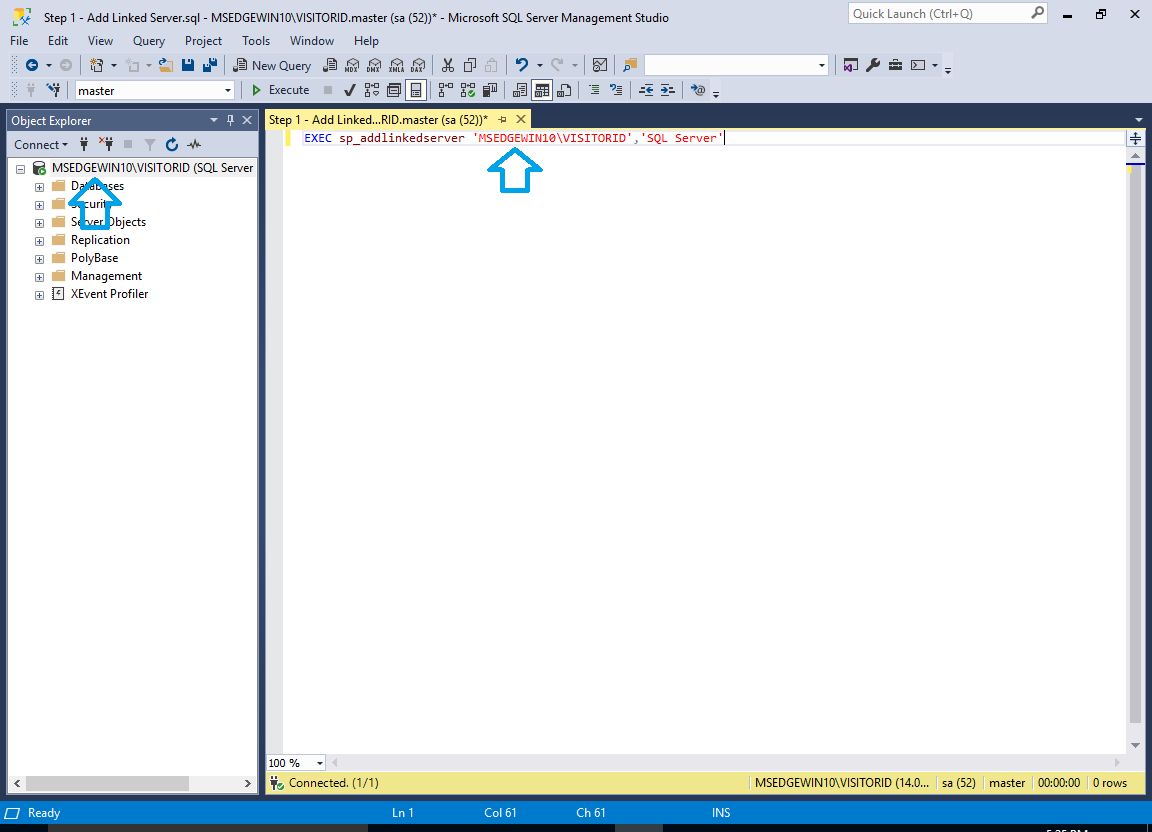Select the Step 1 - Add Linked Server tab
The image size is (1152, 832).
378,119
